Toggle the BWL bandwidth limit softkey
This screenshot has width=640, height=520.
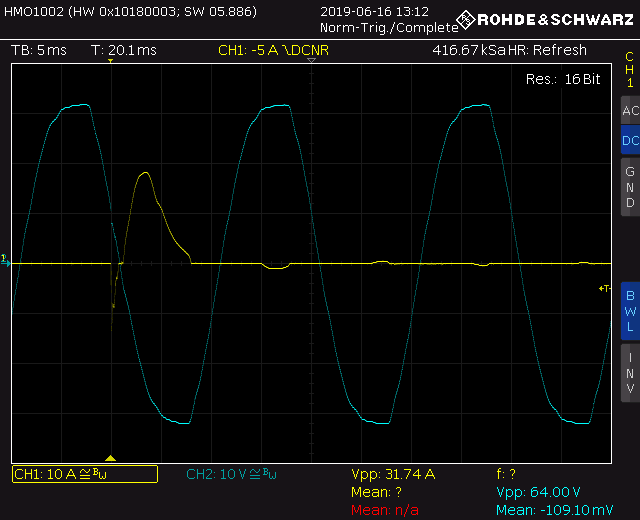[x=631, y=311]
